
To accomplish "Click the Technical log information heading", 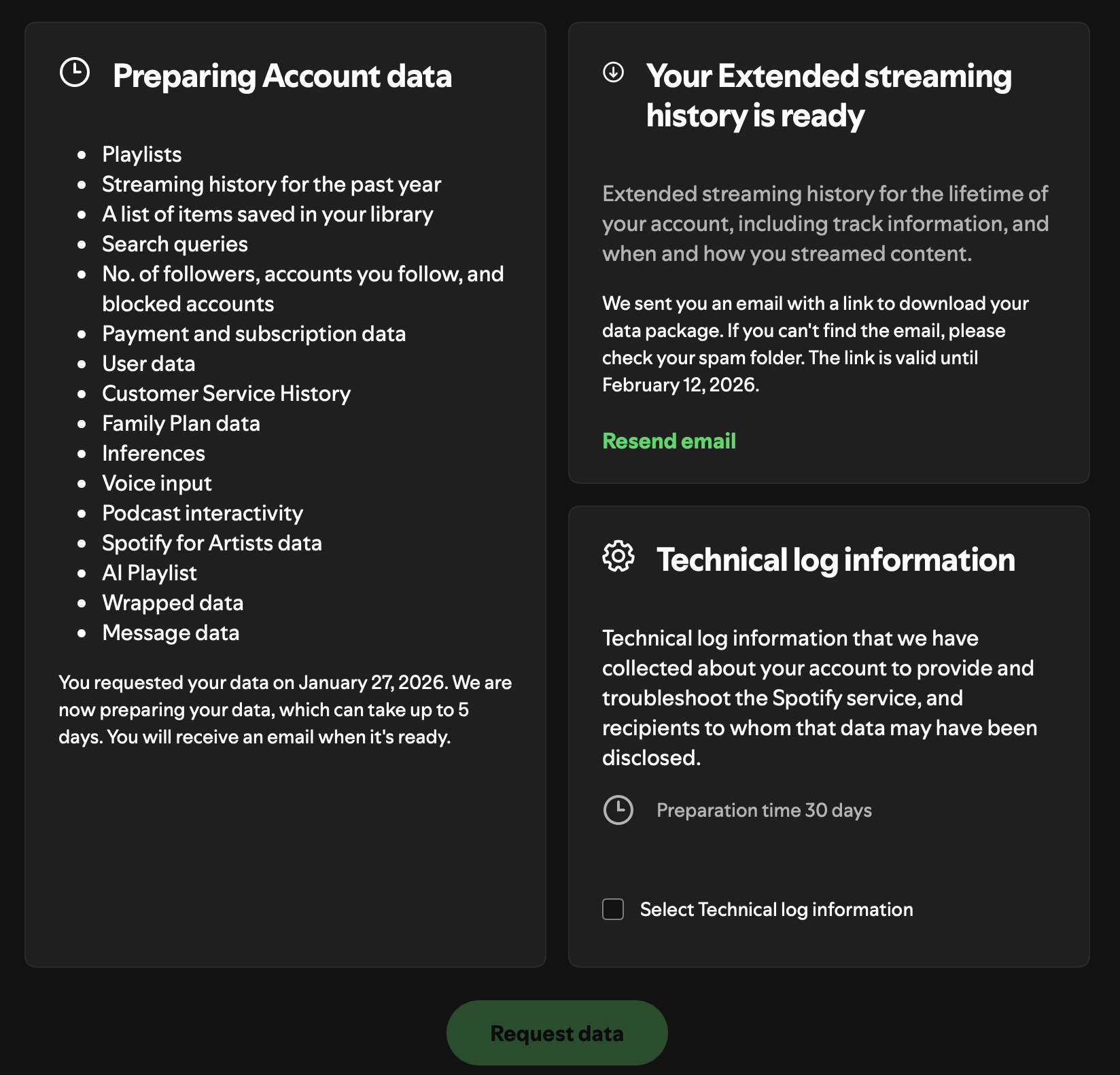I will click(835, 560).
